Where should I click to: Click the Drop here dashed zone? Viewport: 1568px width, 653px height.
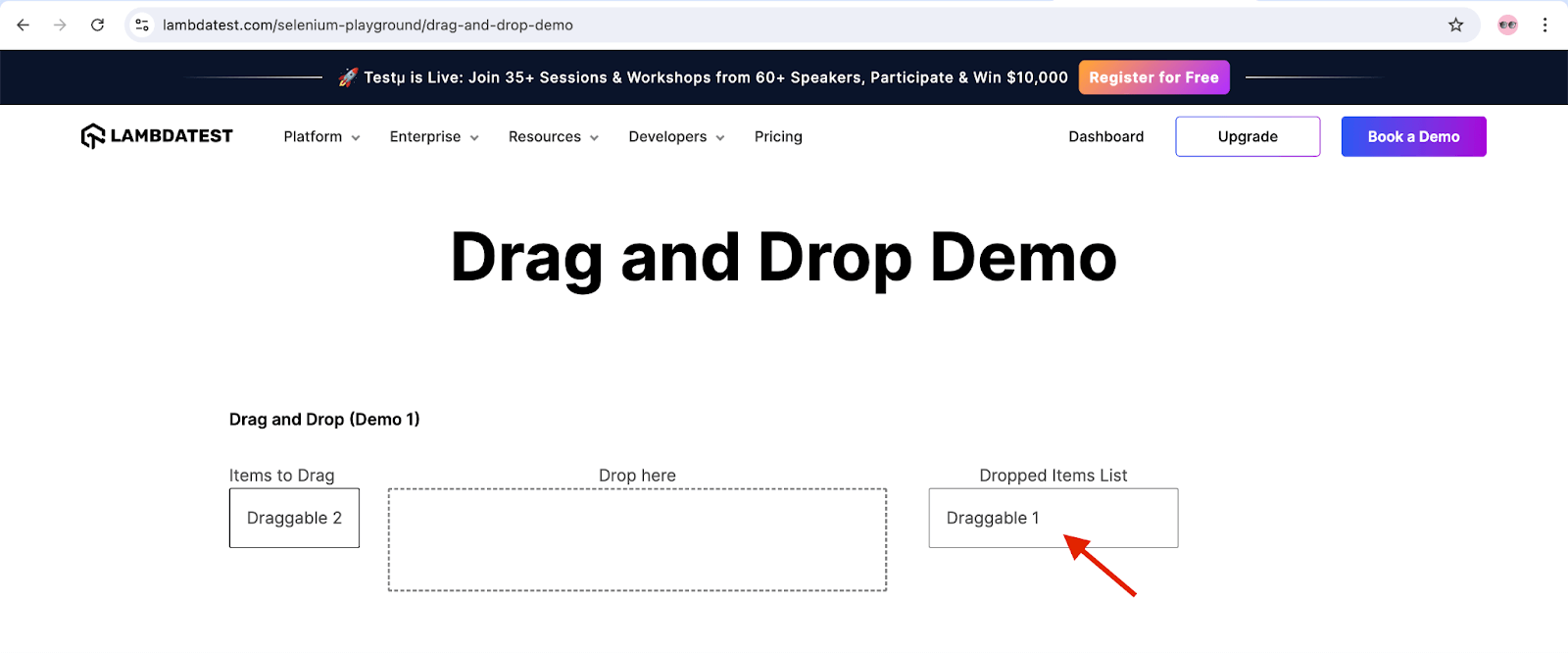coord(637,539)
